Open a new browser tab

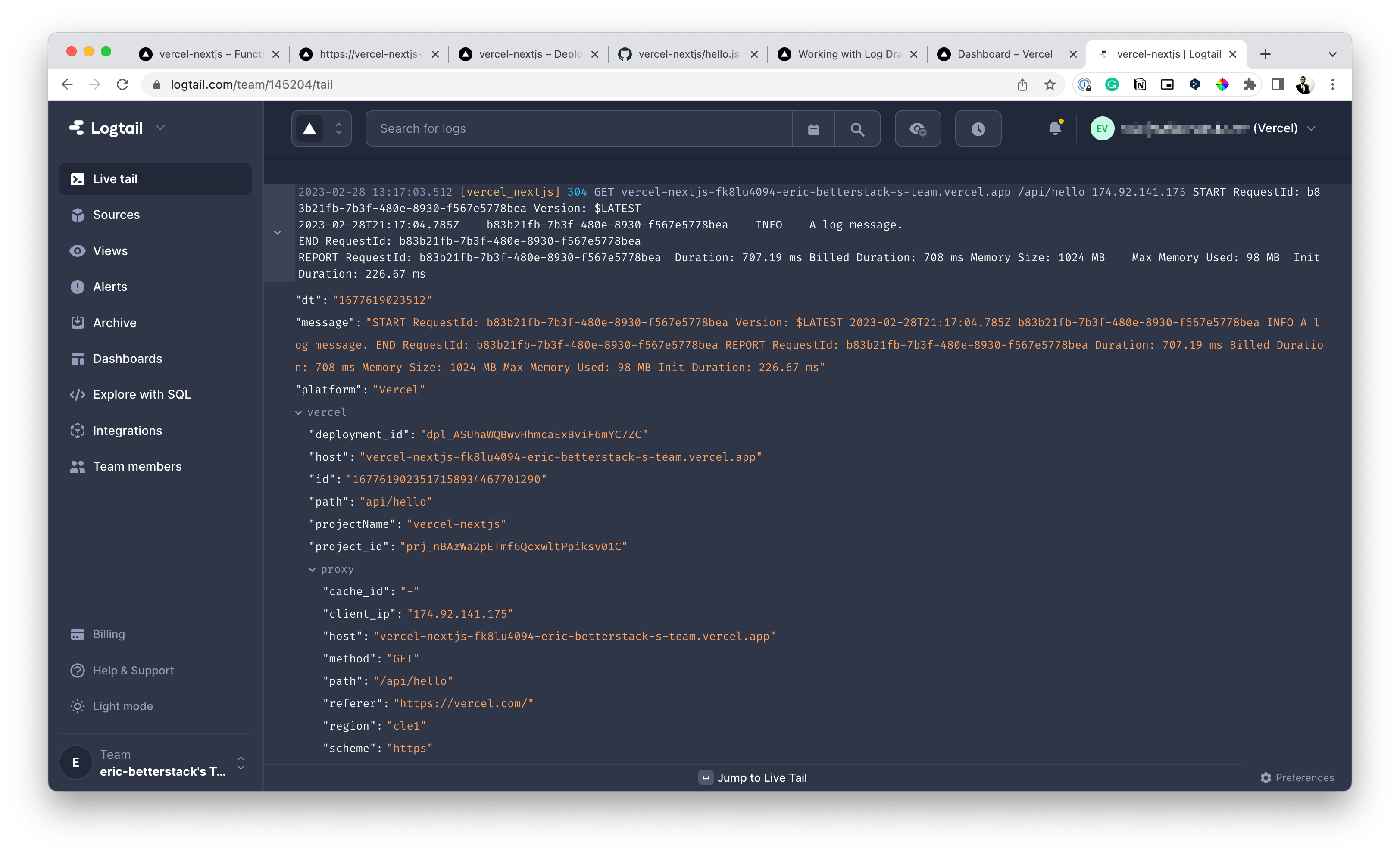pos(1266,55)
